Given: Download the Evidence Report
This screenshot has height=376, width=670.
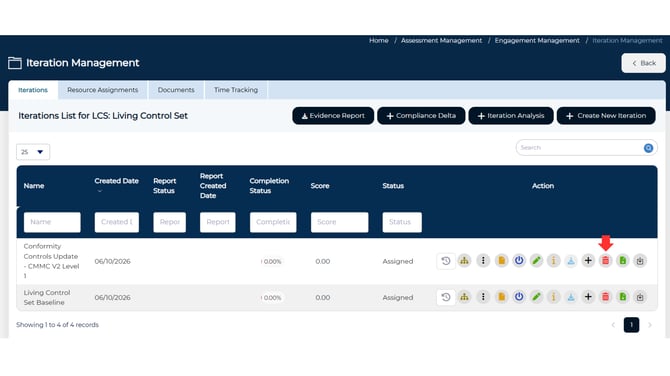Looking at the screenshot, I should tap(333, 116).
